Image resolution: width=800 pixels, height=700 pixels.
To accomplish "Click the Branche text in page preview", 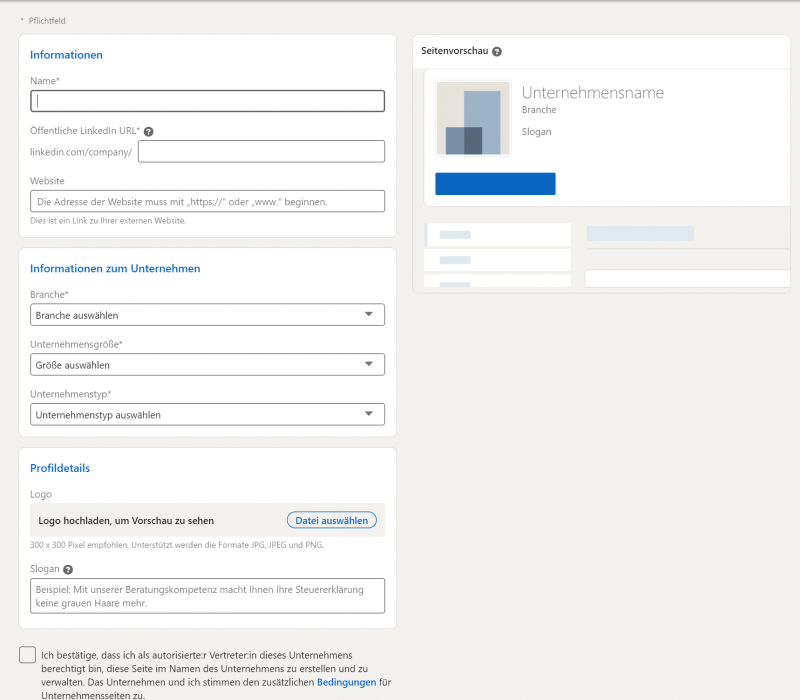I will [x=539, y=110].
